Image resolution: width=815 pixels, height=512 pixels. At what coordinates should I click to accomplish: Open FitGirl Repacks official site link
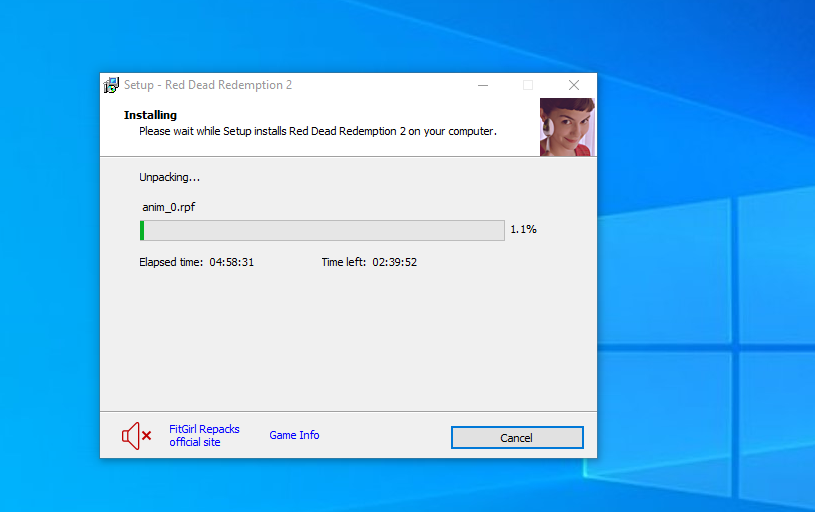(x=204, y=436)
